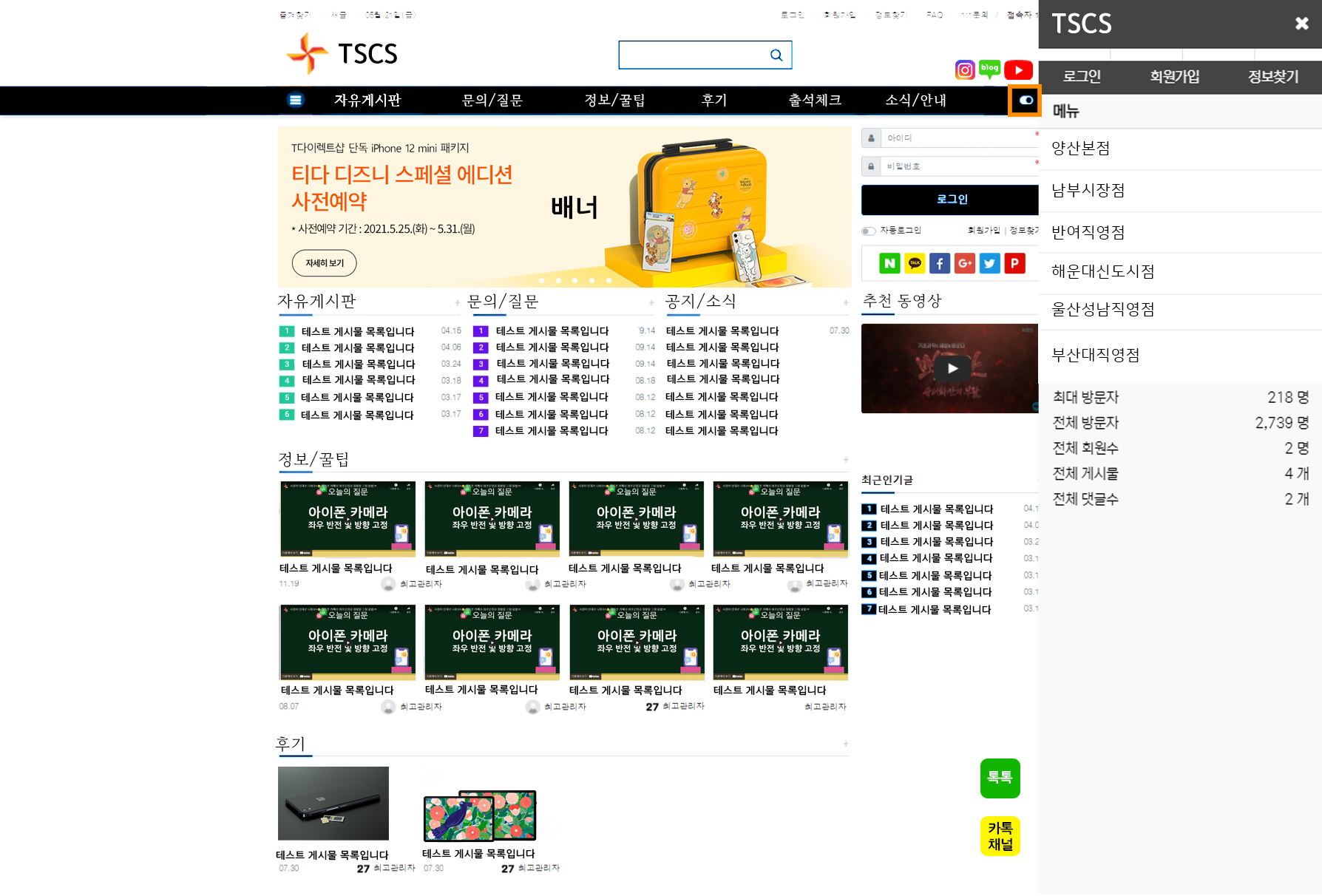Click the black 로그인 button
The width and height of the screenshot is (1322, 896).
(x=951, y=200)
